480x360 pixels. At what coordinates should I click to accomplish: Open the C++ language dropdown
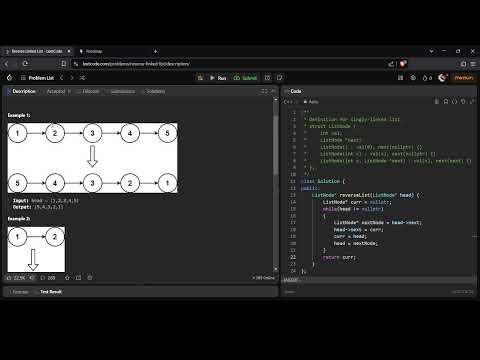click(289, 101)
